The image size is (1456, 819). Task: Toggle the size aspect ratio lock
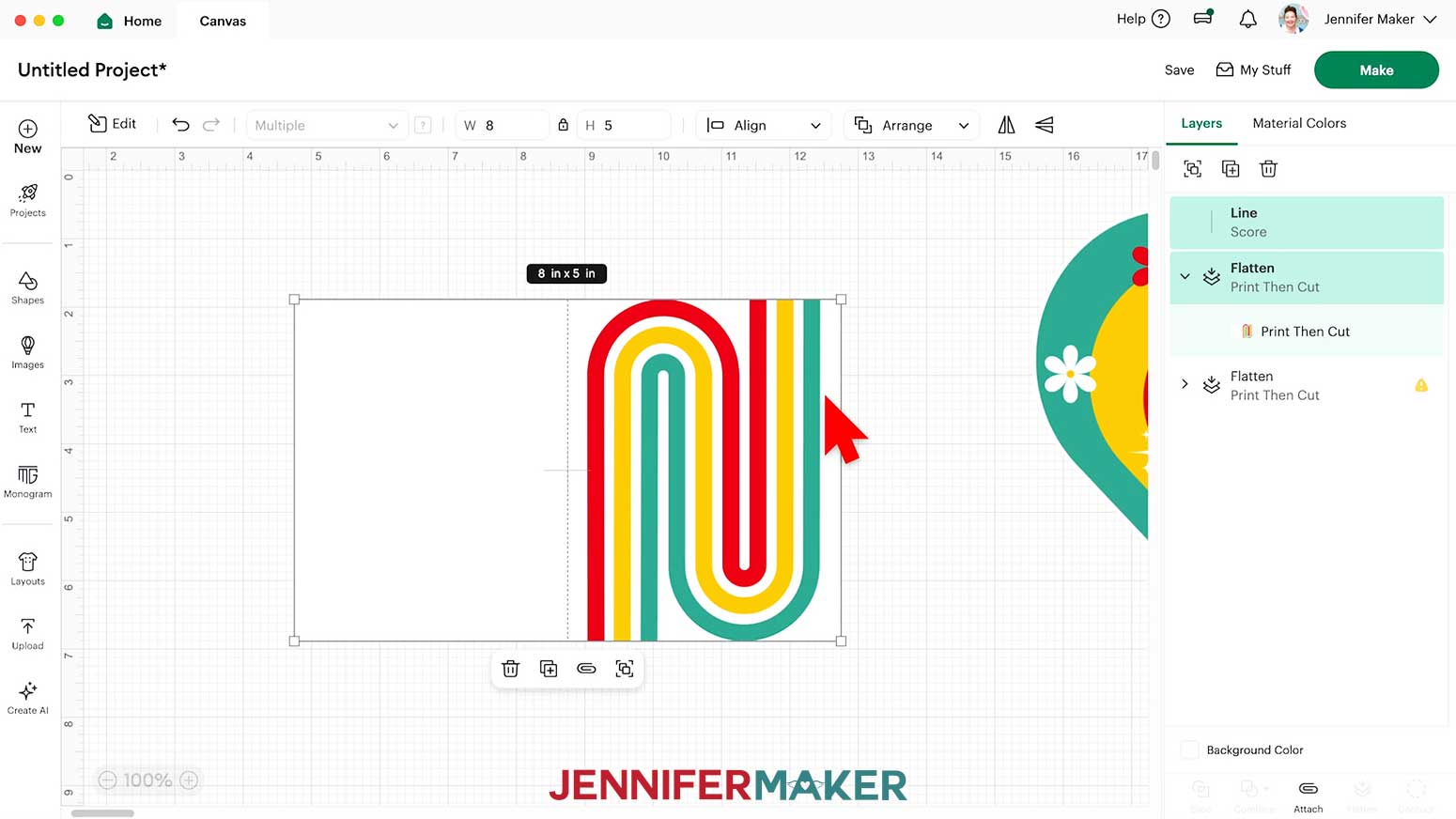pyautogui.click(x=563, y=125)
